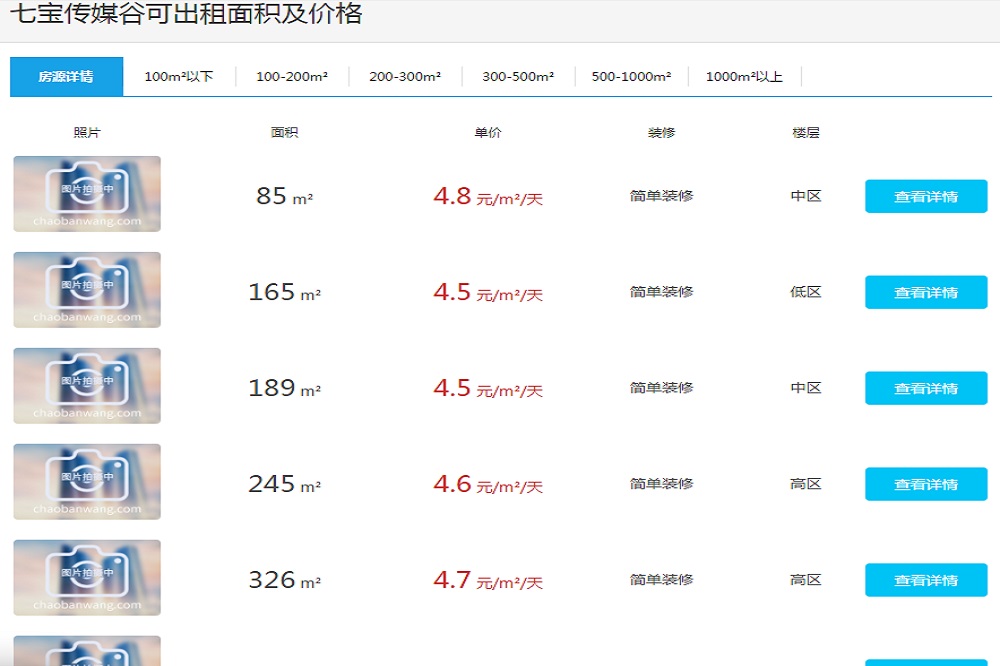The height and width of the screenshot is (666, 1000).
Task: Switch to the 300-500m² tab
Action: (518, 77)
